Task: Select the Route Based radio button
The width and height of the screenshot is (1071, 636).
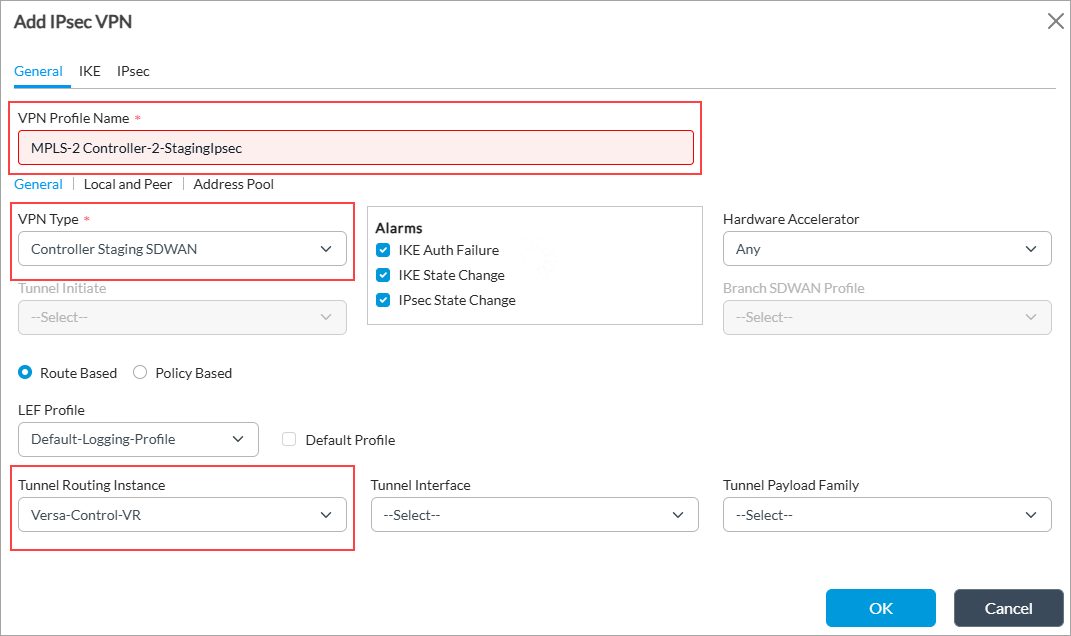Action: (26, 373)
